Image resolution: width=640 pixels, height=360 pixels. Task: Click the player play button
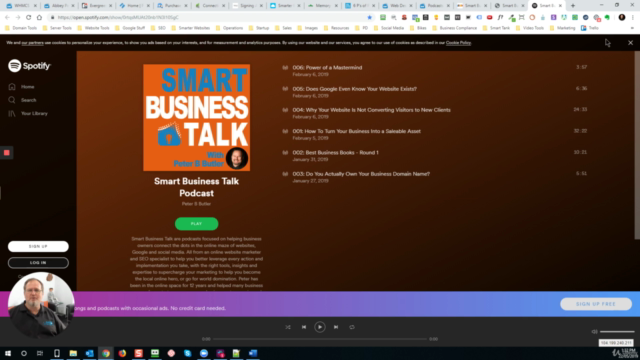click(x=320, y=327)
